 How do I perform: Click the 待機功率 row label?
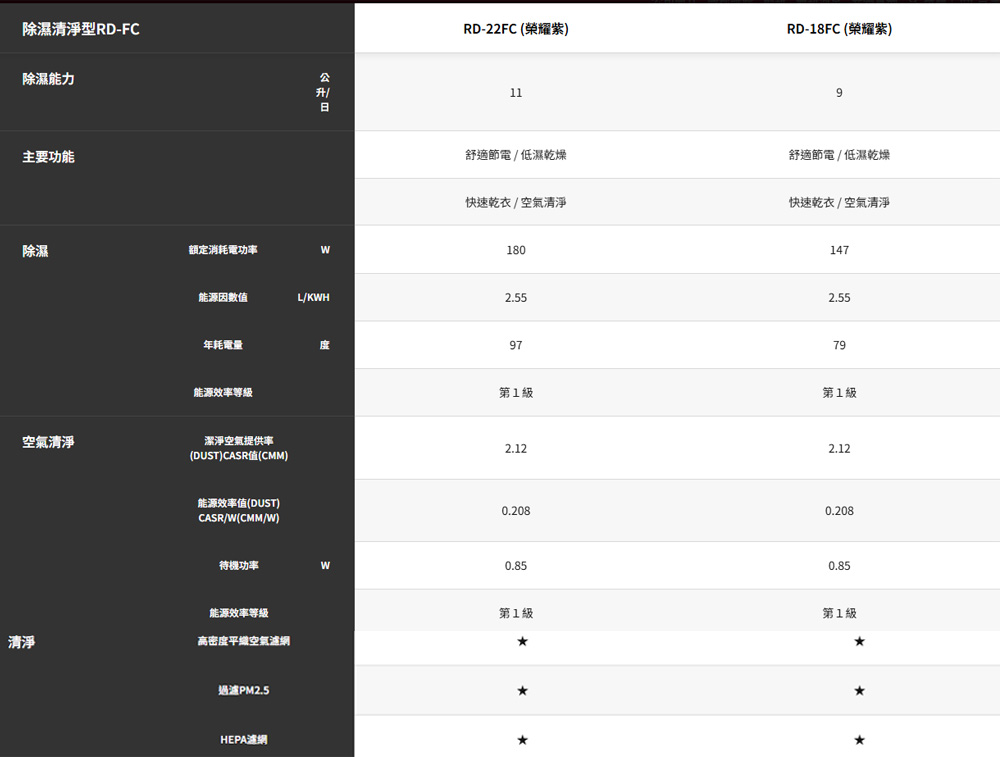point(239,566)
